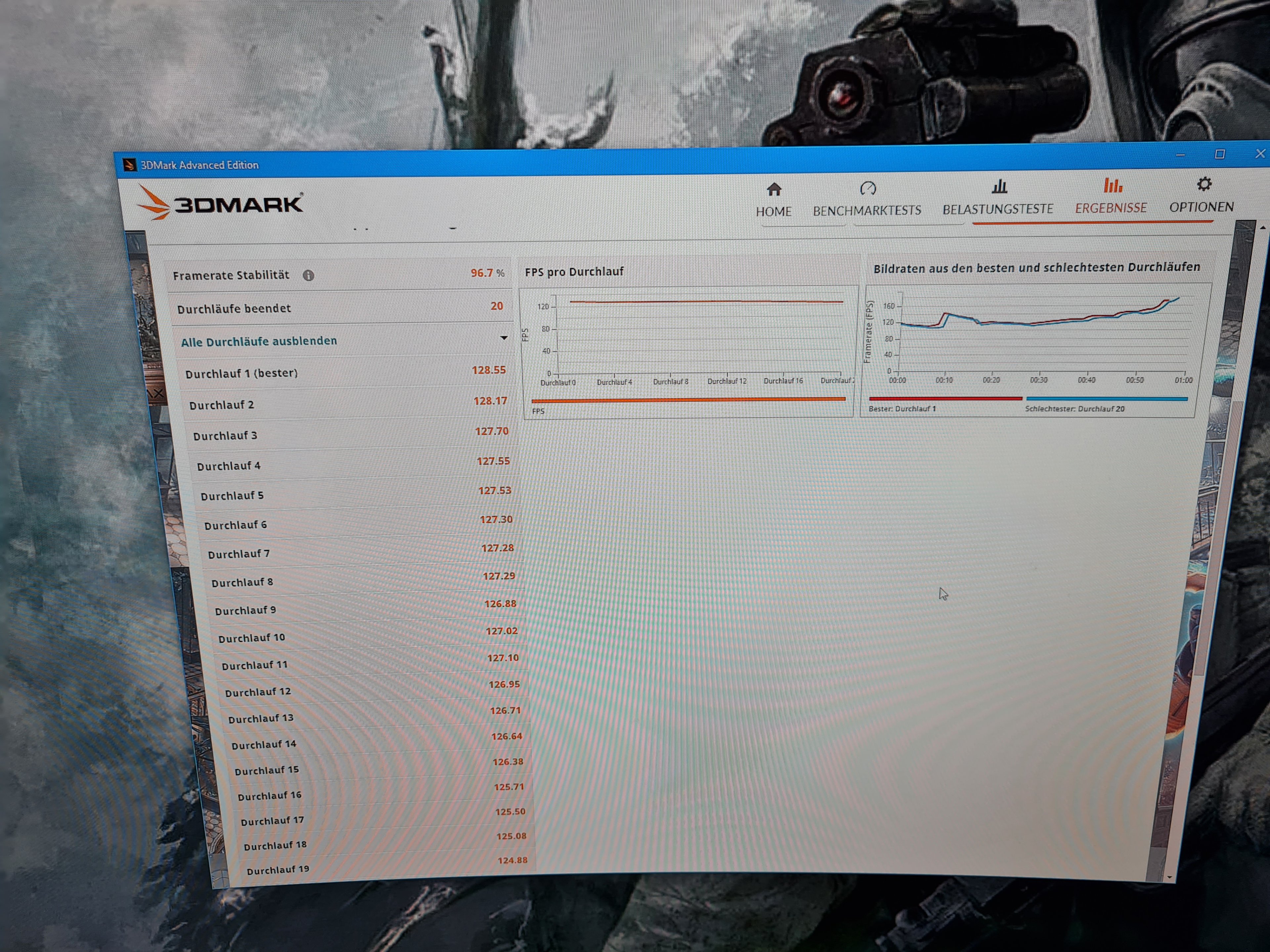Click the 3DMark logo
Screen dimensions: 1270x952
click(x=221, y=204)
